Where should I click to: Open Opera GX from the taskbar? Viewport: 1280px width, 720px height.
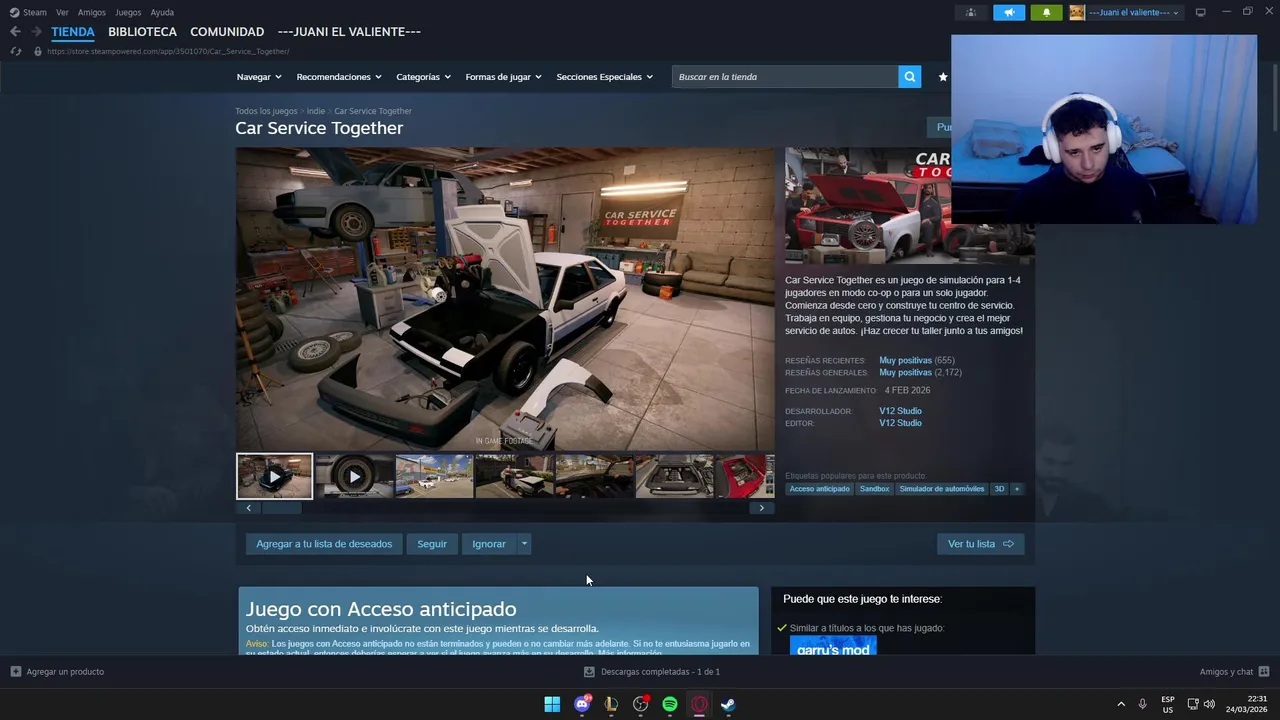point(699,704)
